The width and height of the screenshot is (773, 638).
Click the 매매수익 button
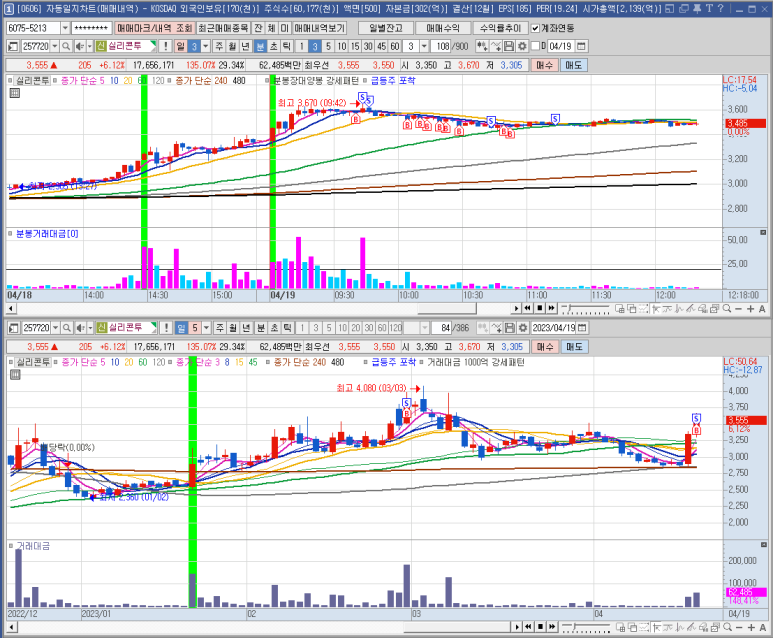coord(443,28)
